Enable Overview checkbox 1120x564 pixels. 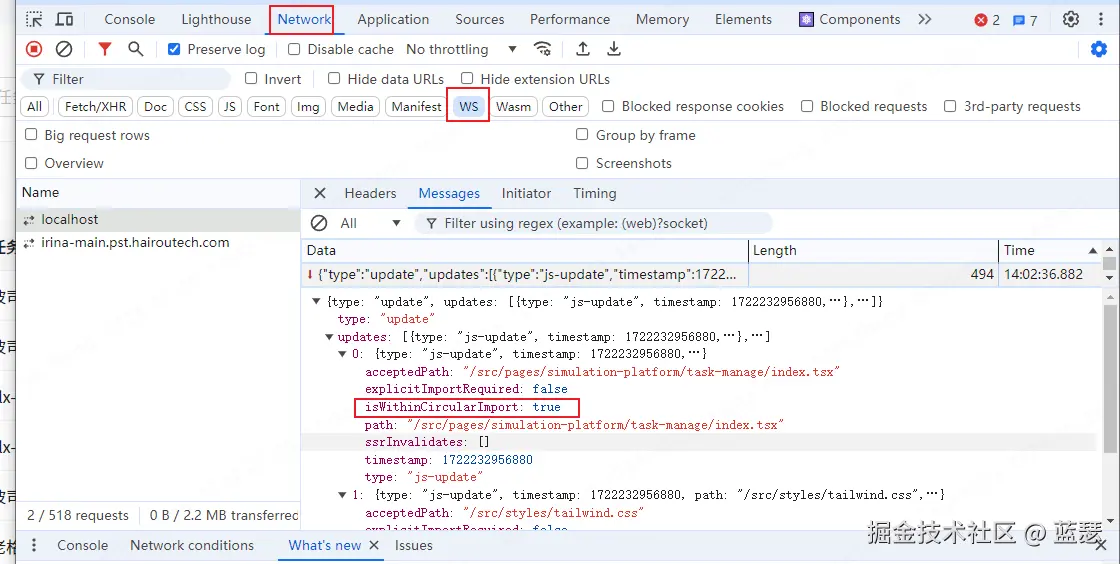(x=31, y=163)
